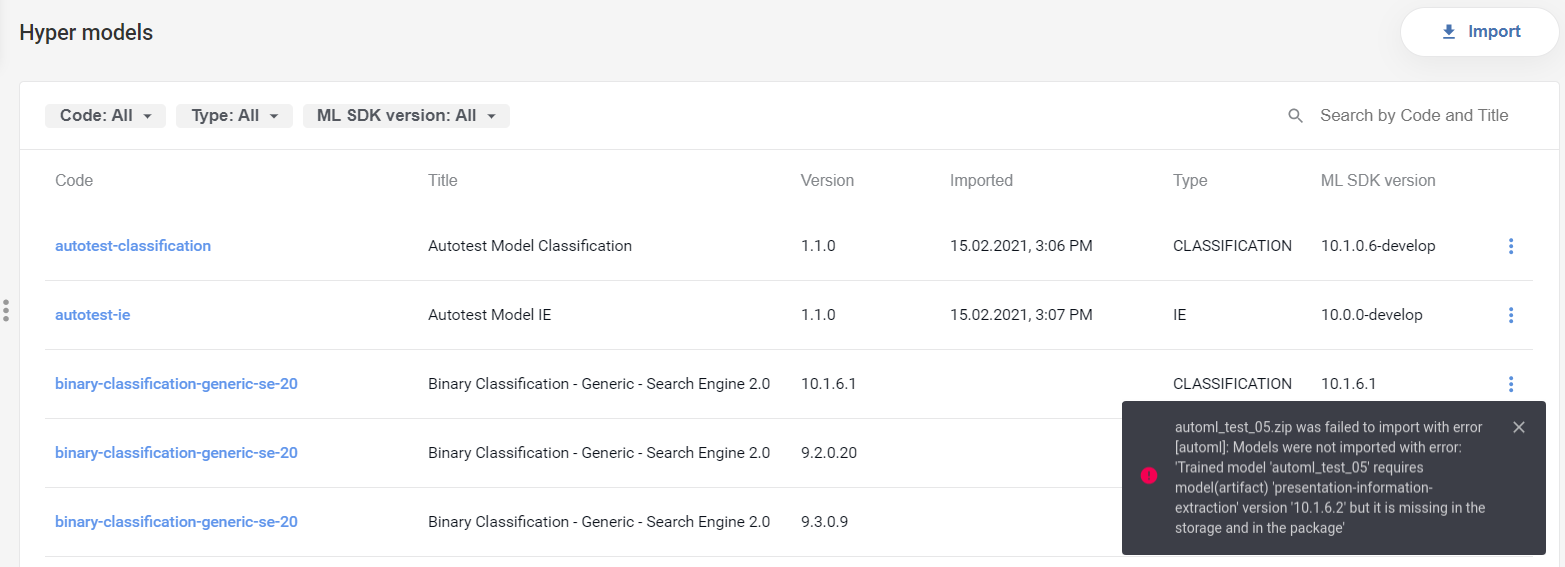The width and height of the screenshot is (1565, 567).
Task: Select the Autotest Model IE title cell
Action: 490,315
